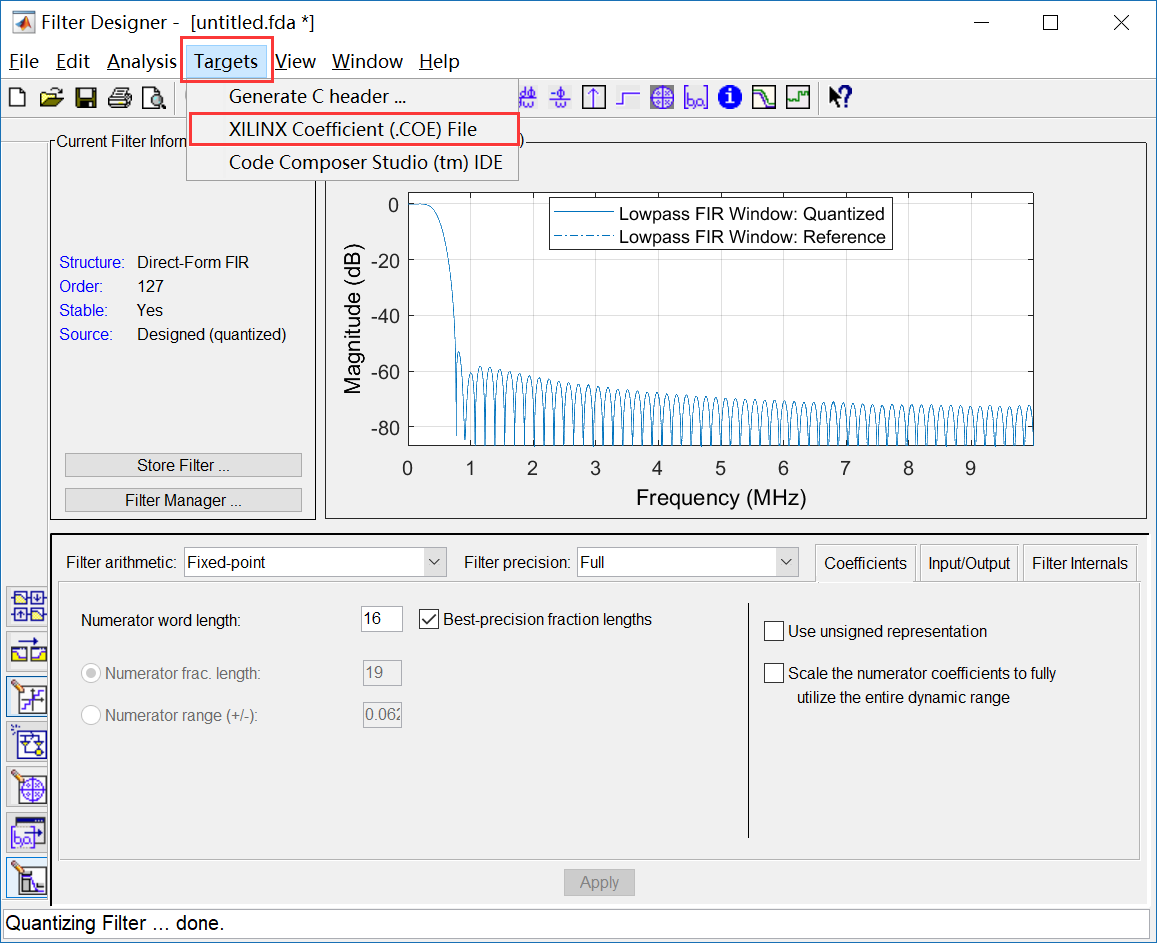The width and height of the screenshot is (1157, 943).
Task: Show the Pole/Zero plot toolbar icon
Action: coord(662,97)
